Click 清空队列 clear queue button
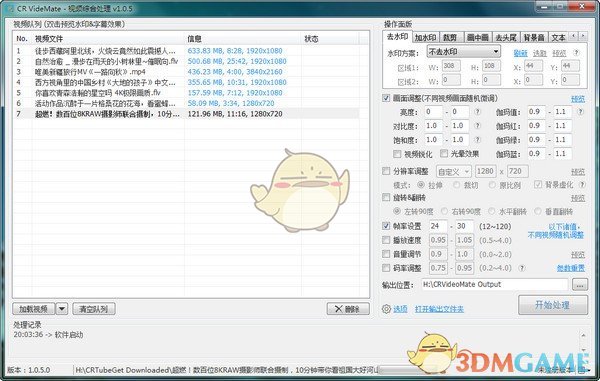Screen dimensions: 600x381 click(x=94, y=309)
